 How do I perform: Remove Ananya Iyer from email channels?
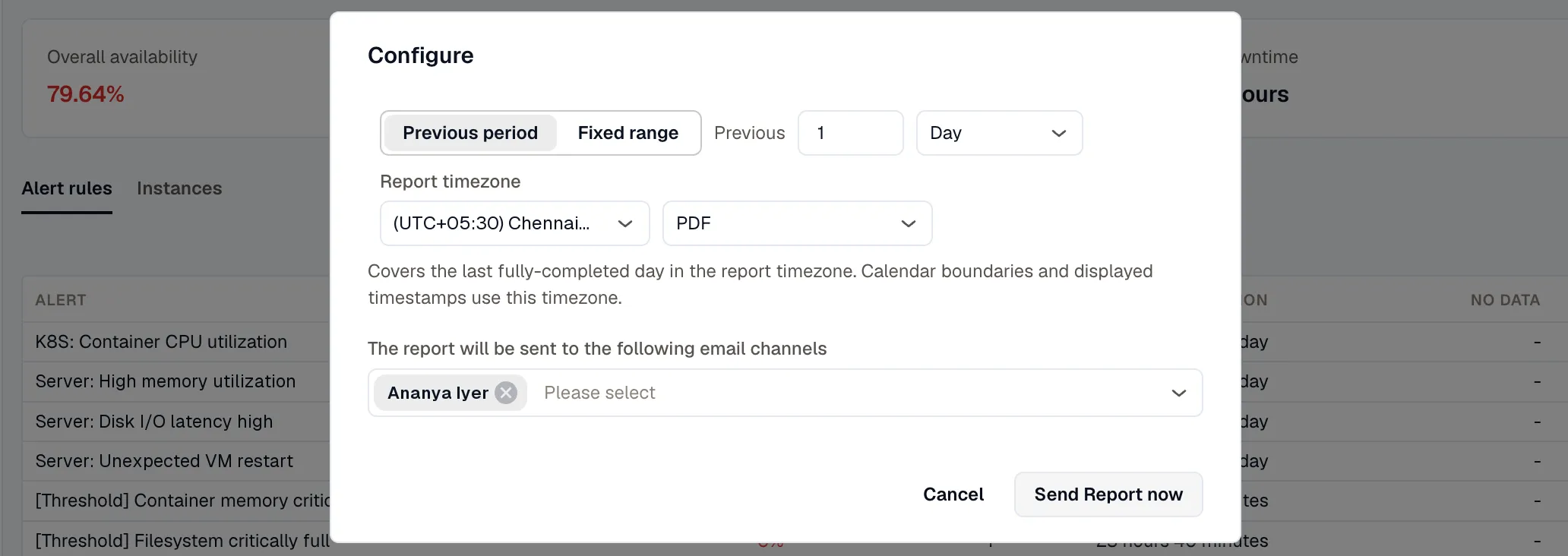pos(506,393)
